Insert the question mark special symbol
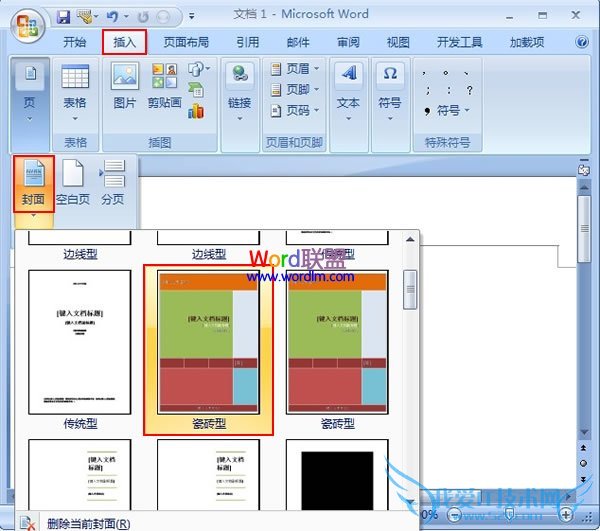The height and width of the screenshot is (531, 600). click(x=469, y=91)
